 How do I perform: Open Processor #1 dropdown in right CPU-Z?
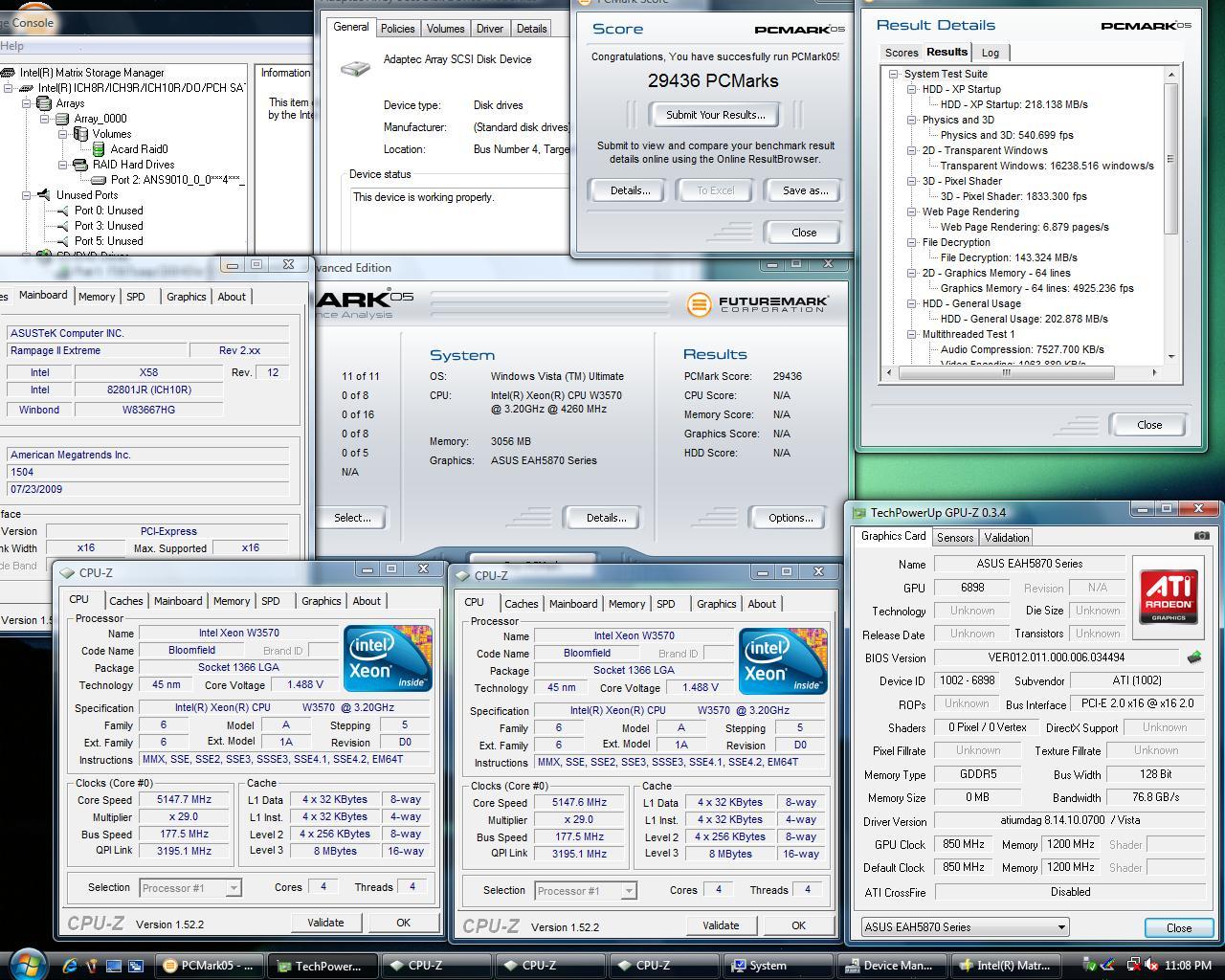point(628,891)
